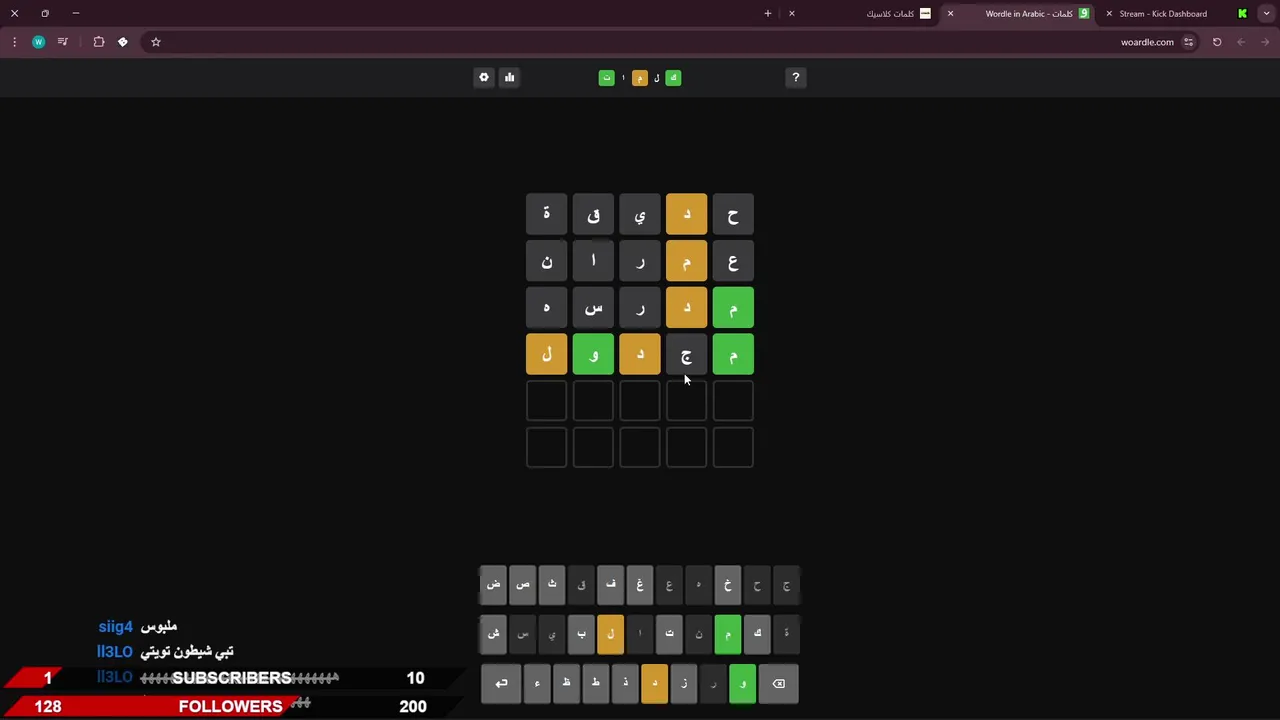Tap the green و key on the keyboard

742,684
